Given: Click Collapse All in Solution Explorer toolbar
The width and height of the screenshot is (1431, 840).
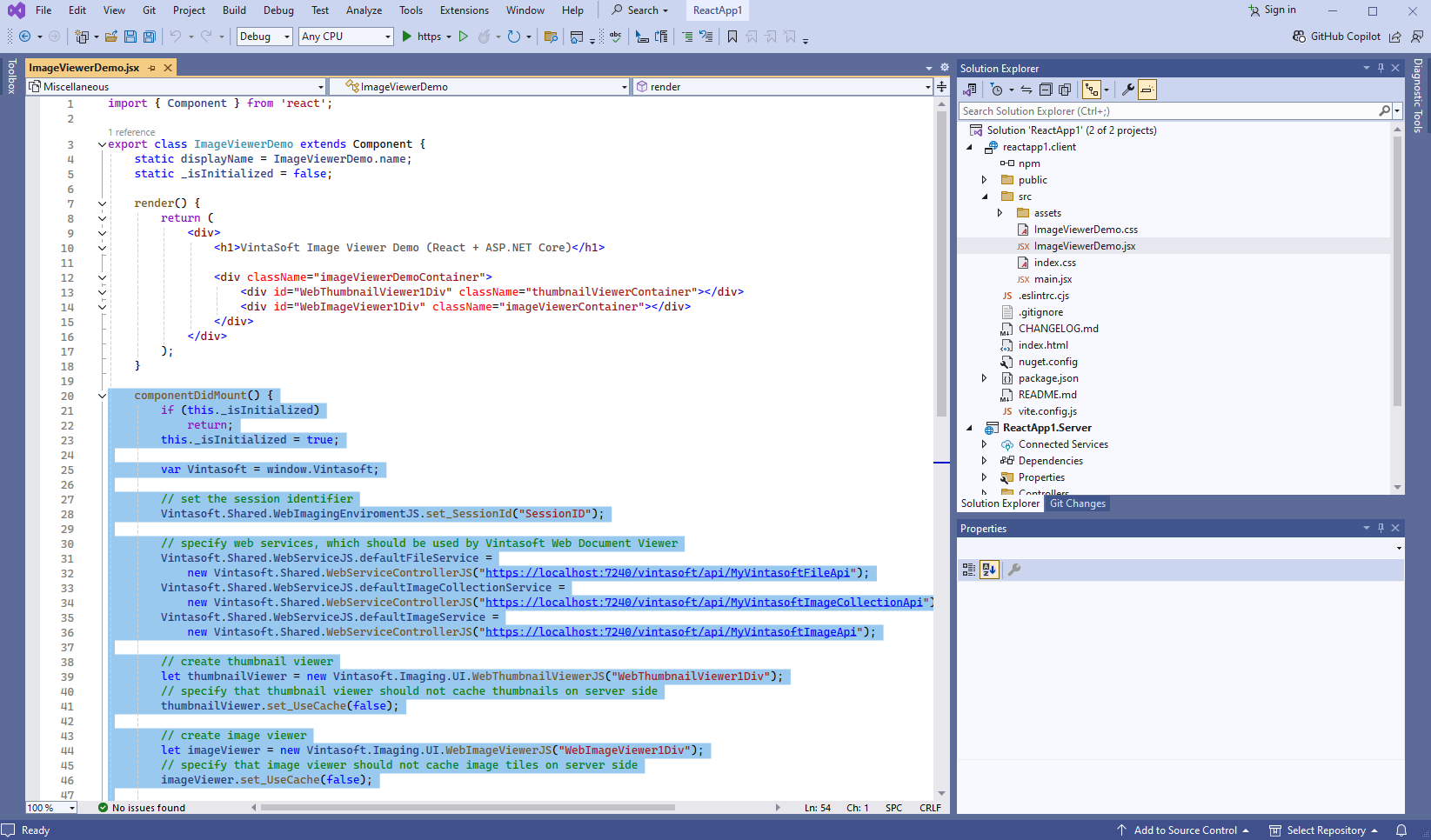Looking at the screenshot, I should tap(1046, 90).
